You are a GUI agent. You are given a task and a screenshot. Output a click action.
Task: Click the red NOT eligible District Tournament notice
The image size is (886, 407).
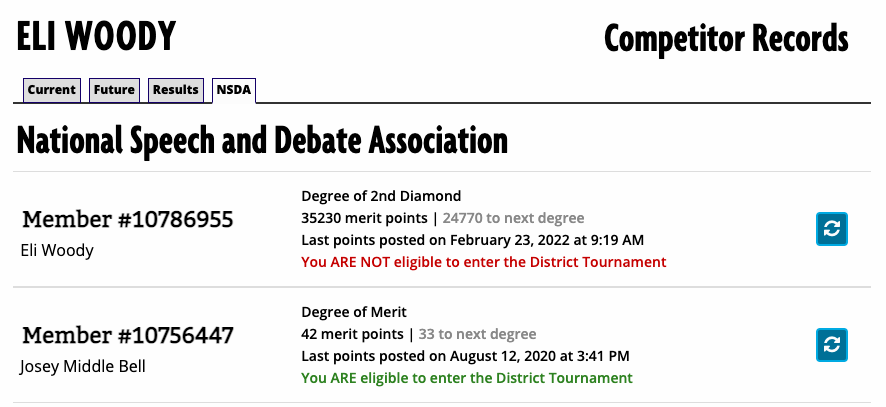click(483, 262)
